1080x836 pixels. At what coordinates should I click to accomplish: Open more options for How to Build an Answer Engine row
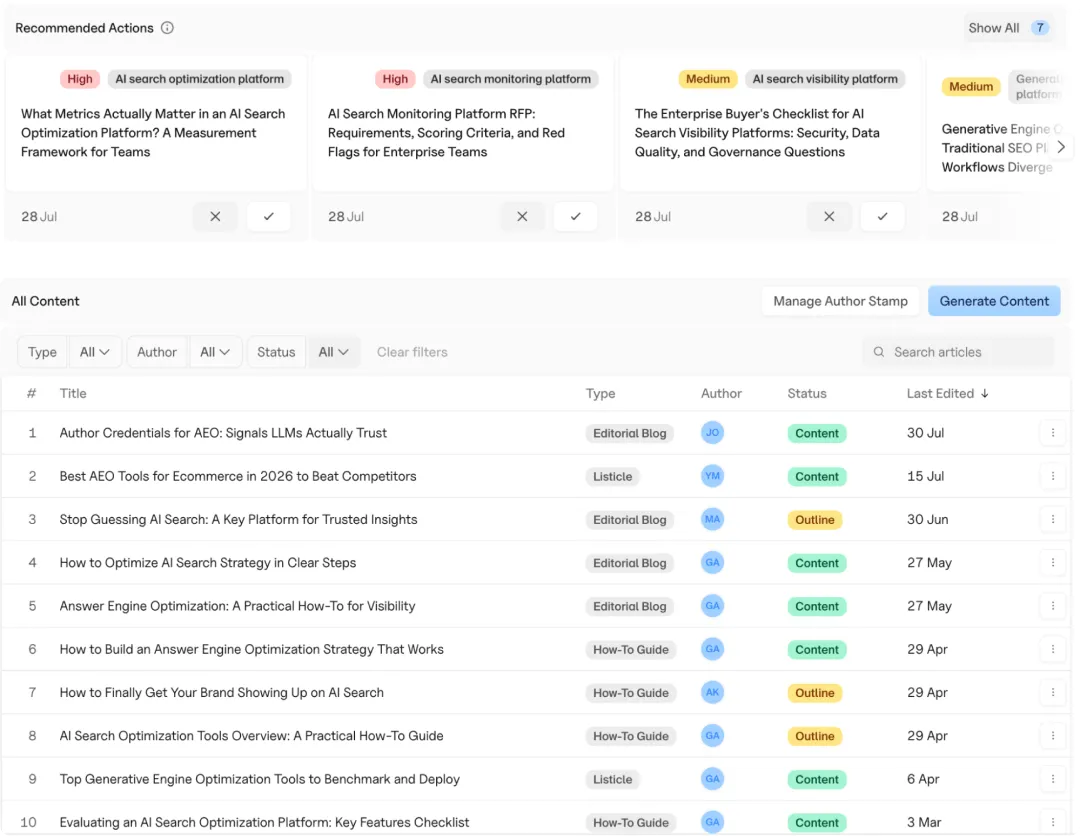[1053, 649]
